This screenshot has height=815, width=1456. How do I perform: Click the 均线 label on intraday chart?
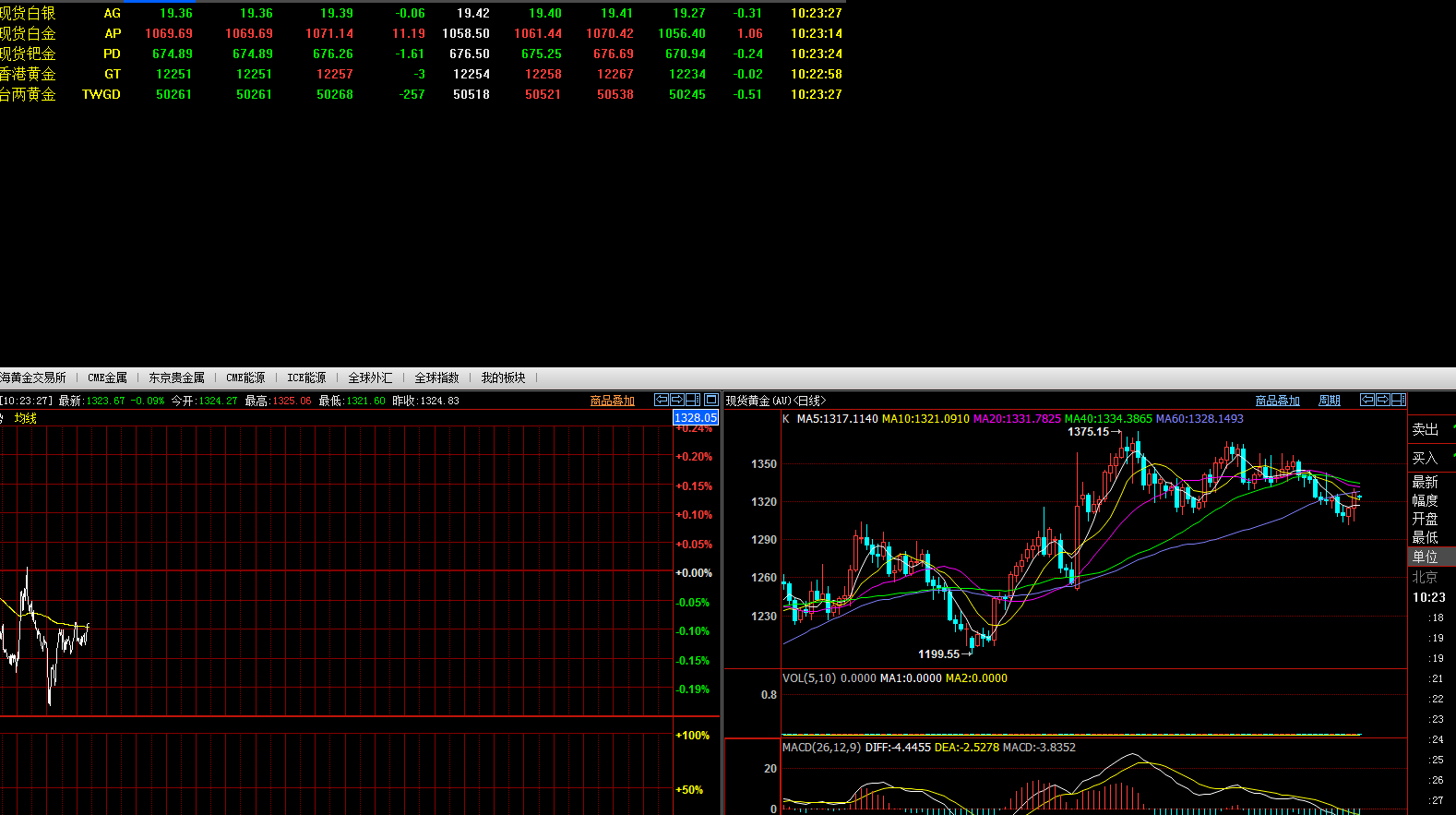coord(26,418)
